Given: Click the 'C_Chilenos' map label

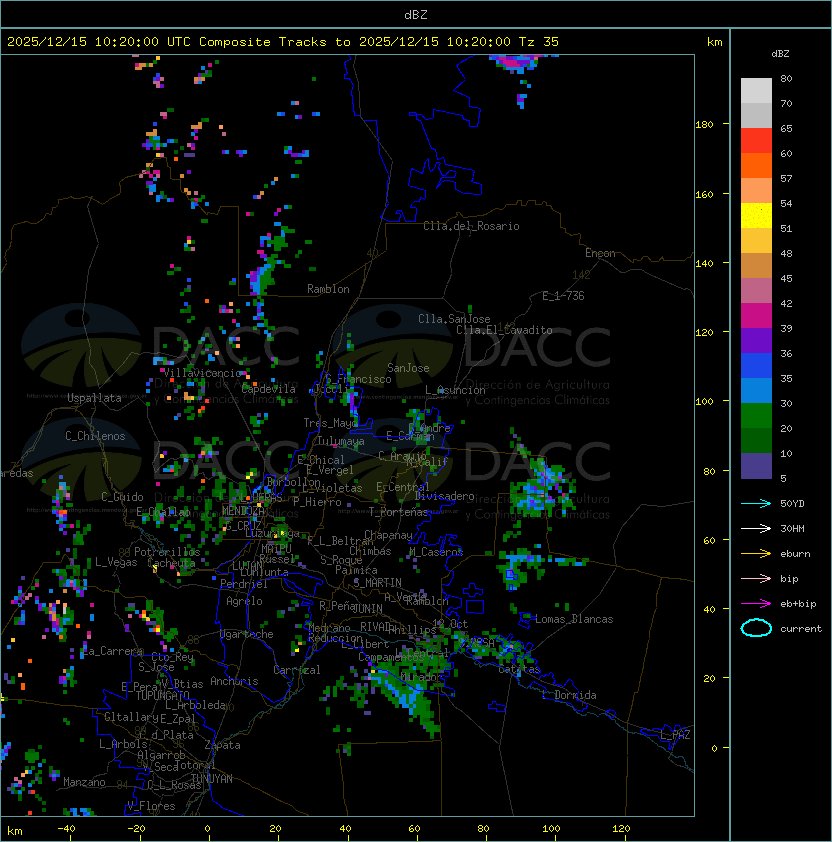Looking at the screenshot, I should [x=95, y=436].
